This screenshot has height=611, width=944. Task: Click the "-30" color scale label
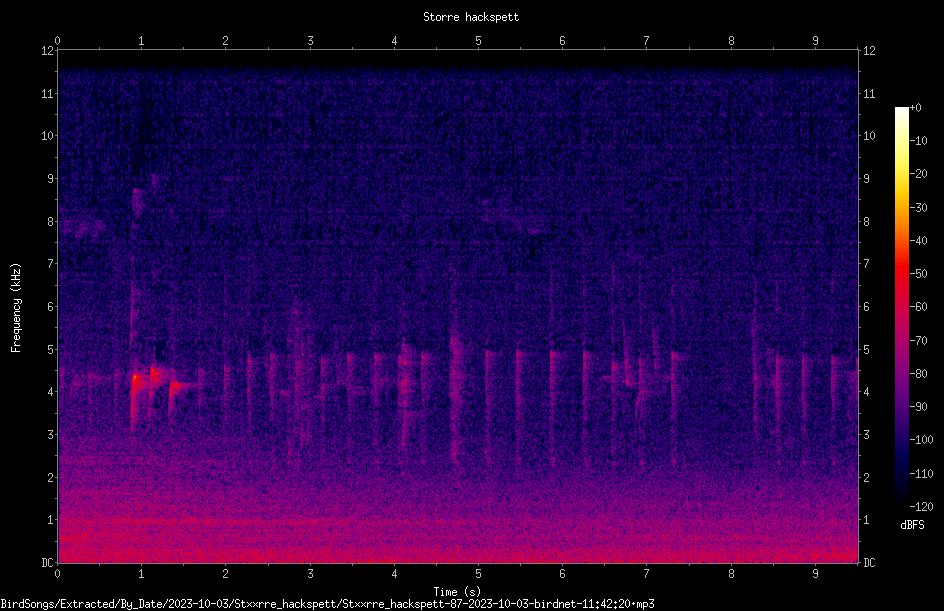[919, 208]
